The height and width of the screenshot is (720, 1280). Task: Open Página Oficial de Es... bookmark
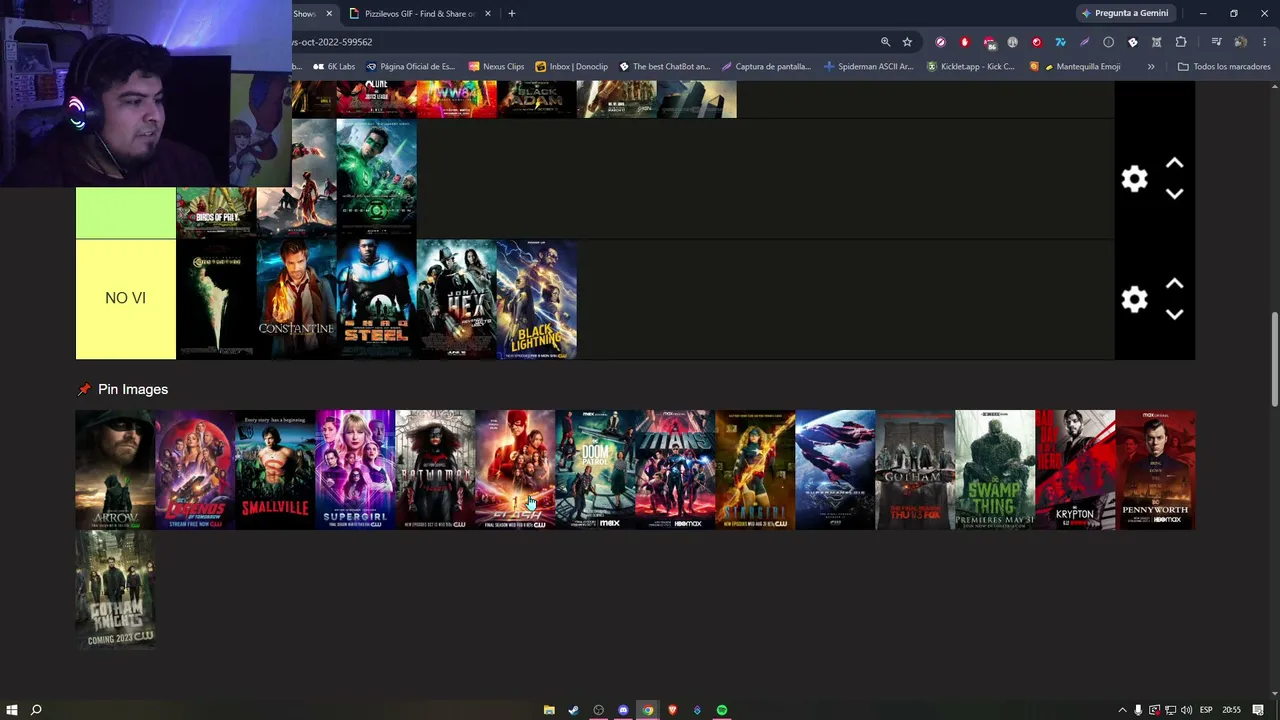[410, 67]
